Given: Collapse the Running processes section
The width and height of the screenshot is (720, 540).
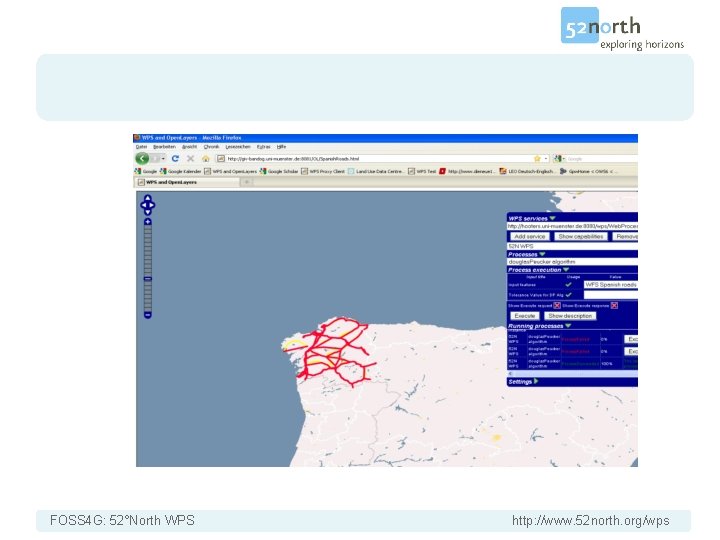Looking at the screenshot, I should pos(568,326).
